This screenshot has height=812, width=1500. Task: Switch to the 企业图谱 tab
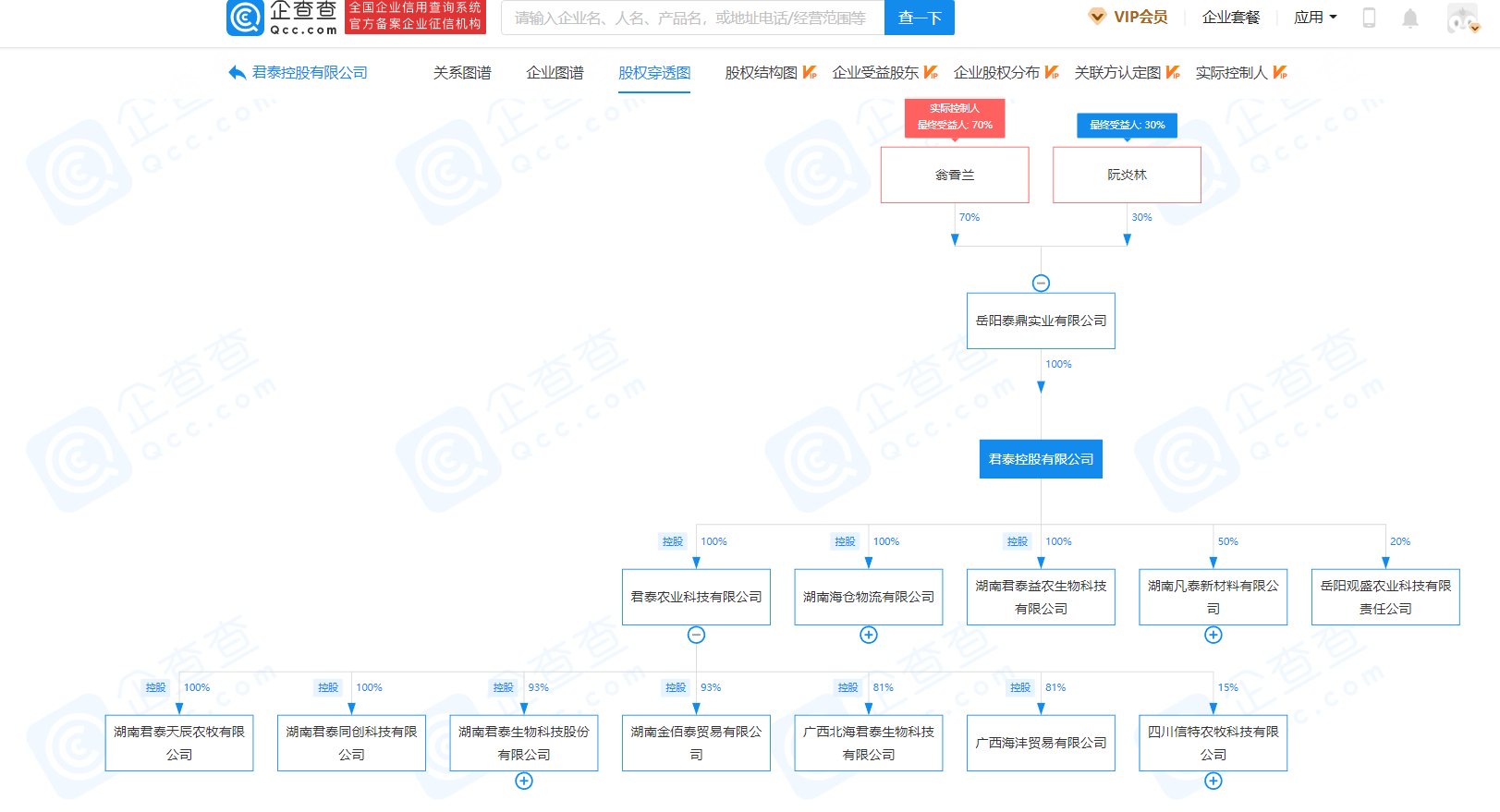[x=555, y=72]
